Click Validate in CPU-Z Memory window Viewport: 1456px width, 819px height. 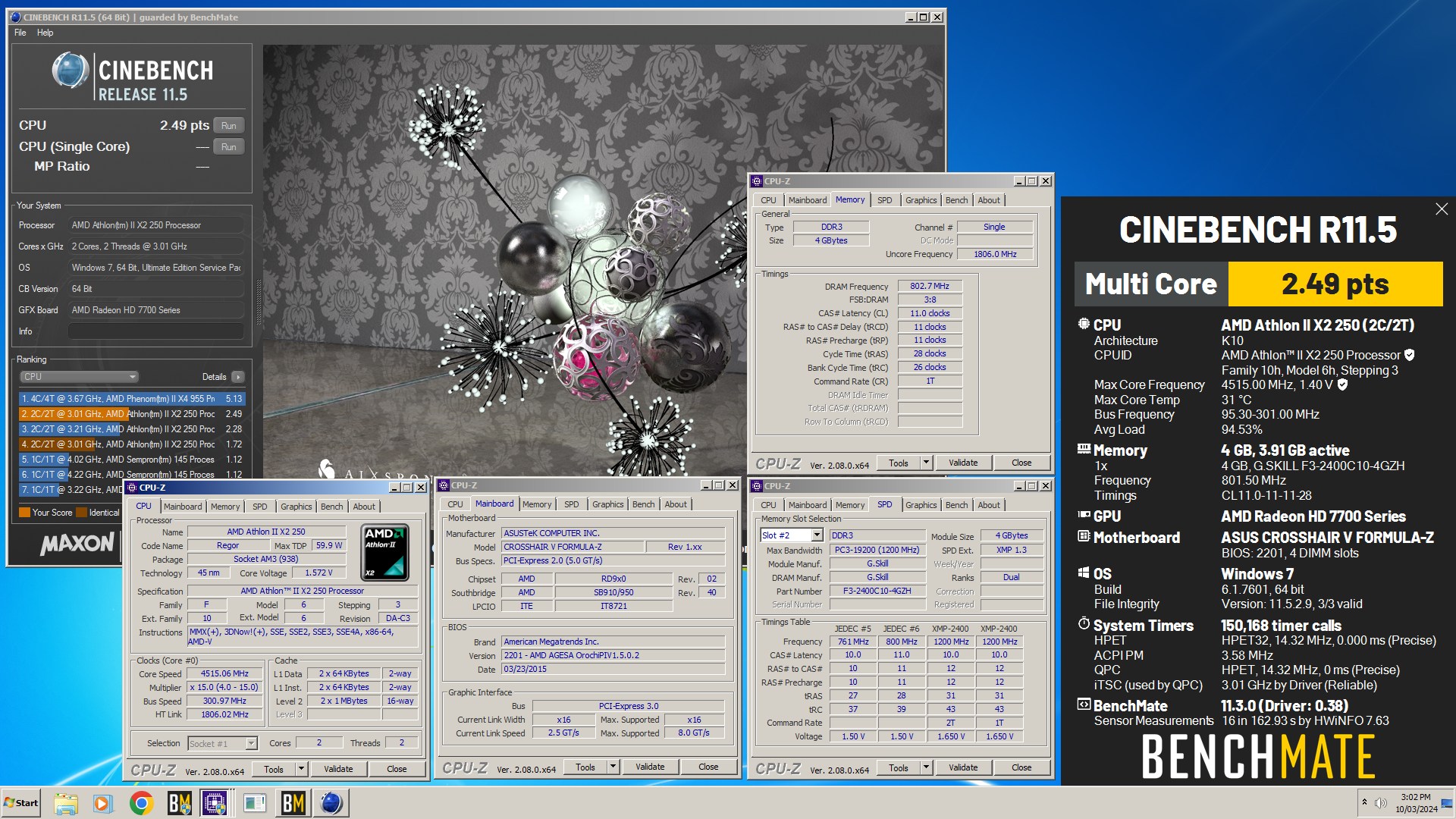click(x=963, y=463)
